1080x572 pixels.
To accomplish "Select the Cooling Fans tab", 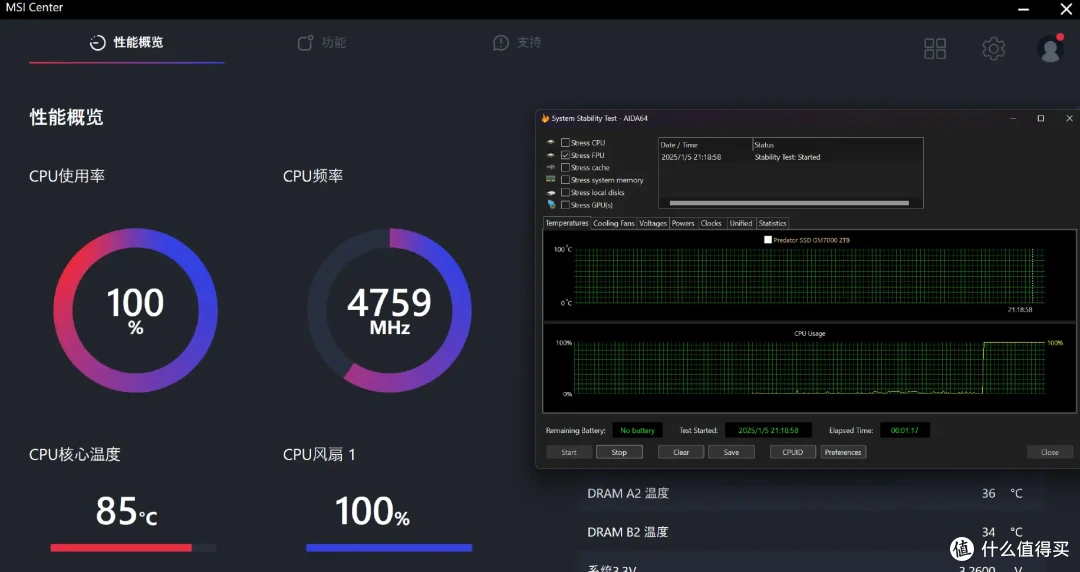I will 614,223.
